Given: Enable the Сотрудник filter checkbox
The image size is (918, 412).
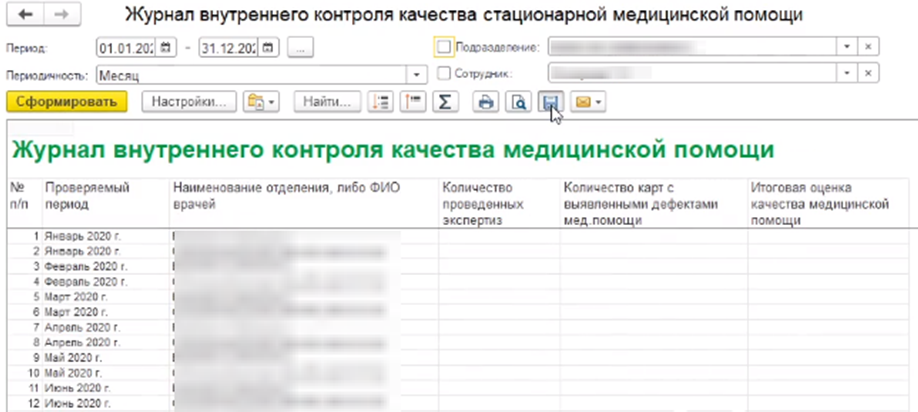Looking at the screenshot, I should 445,74.
